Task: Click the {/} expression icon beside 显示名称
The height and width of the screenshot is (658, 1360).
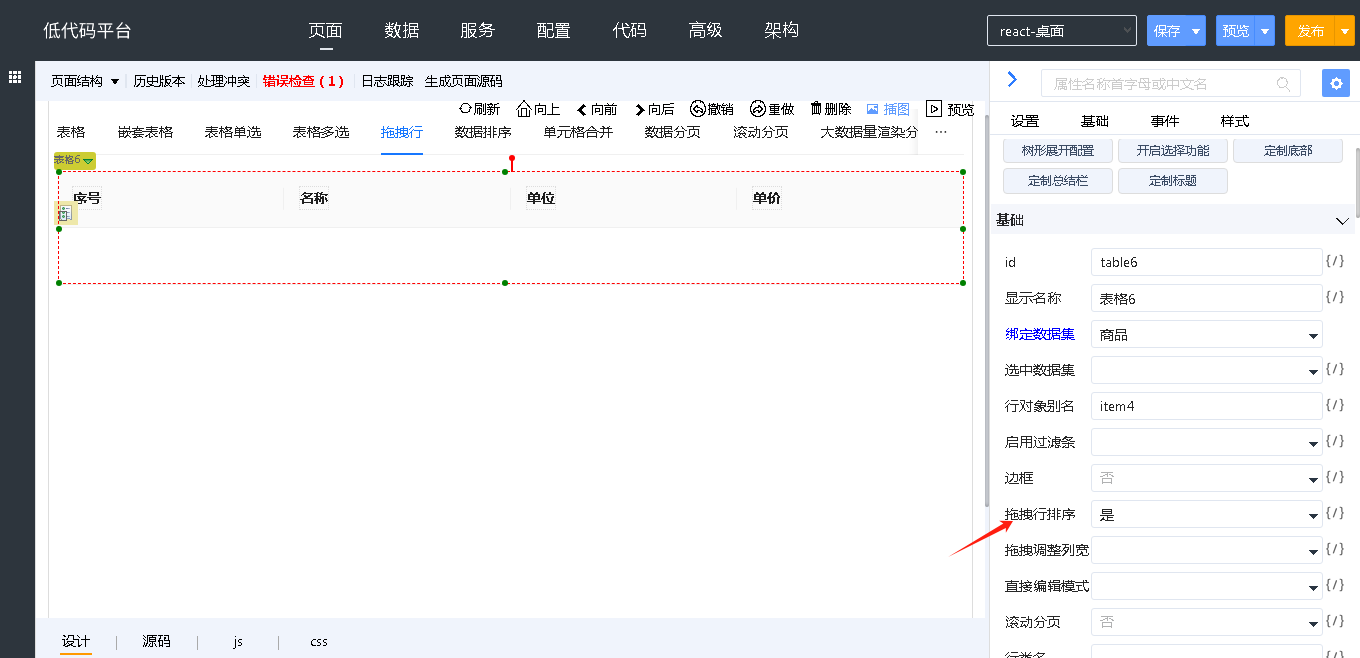Action: point(1335,297)
